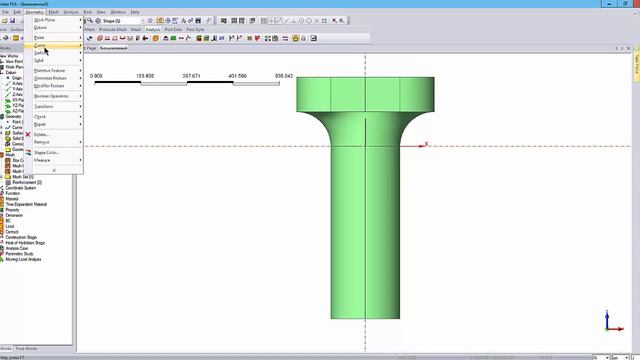Open the Datum submenu
Screen dimensions: 640x360
click(x=54, y=27)
